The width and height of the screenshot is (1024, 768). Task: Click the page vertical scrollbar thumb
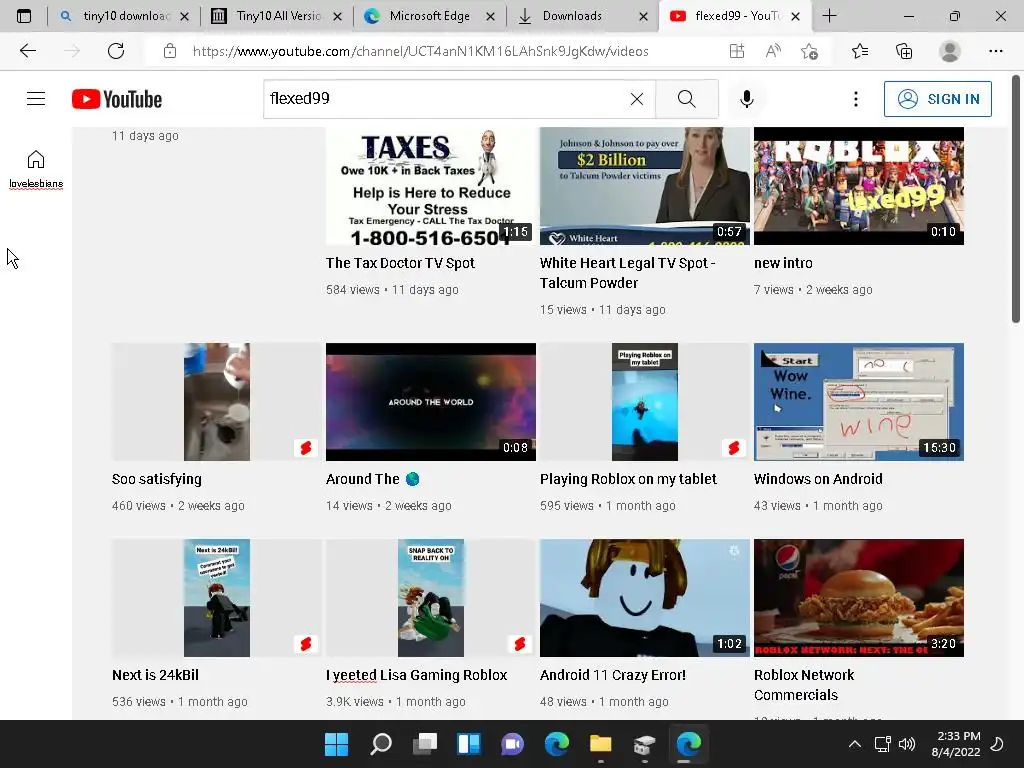point(1016,199)
